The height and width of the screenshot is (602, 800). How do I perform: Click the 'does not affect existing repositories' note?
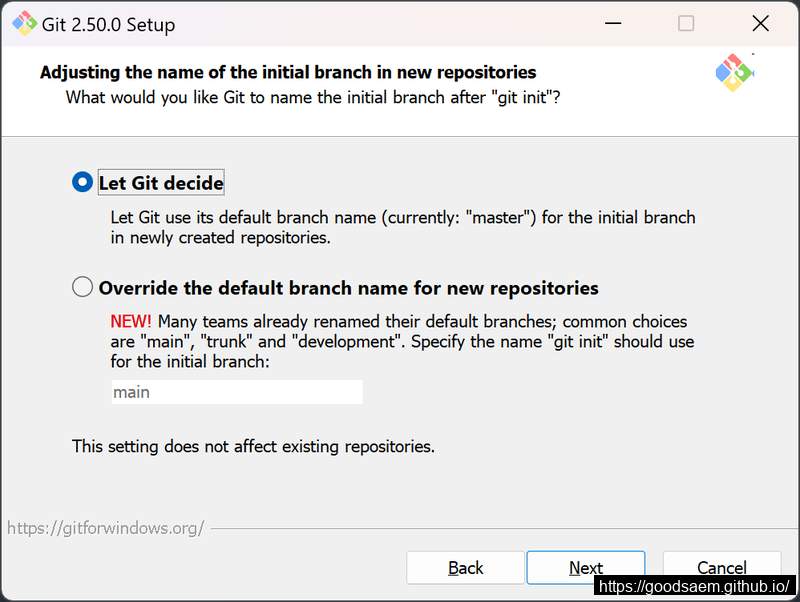[253, 446]
